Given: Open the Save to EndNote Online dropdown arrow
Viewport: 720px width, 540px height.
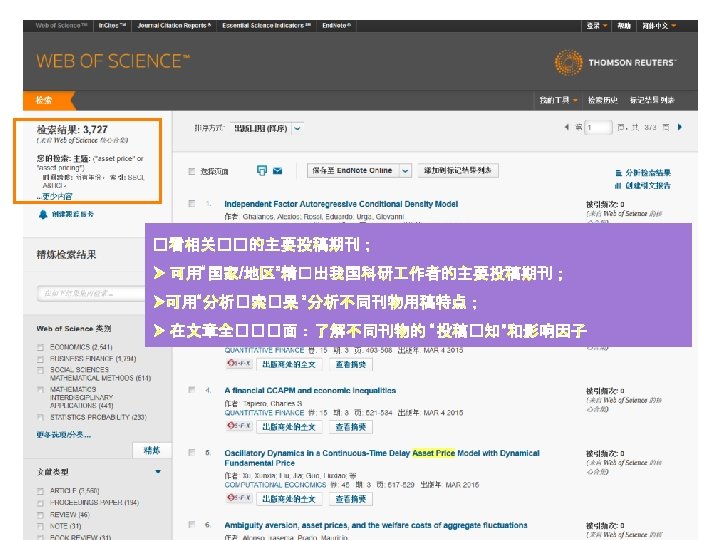Looking at the screenshot, I should (x=405, y=171).
